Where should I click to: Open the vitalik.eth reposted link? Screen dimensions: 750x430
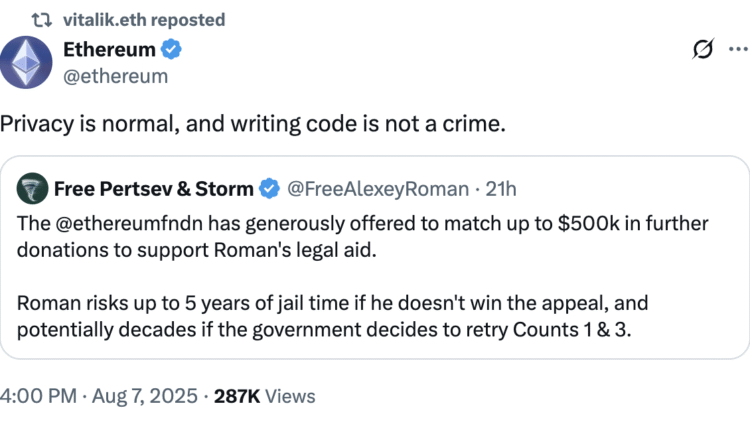point(144,20)
